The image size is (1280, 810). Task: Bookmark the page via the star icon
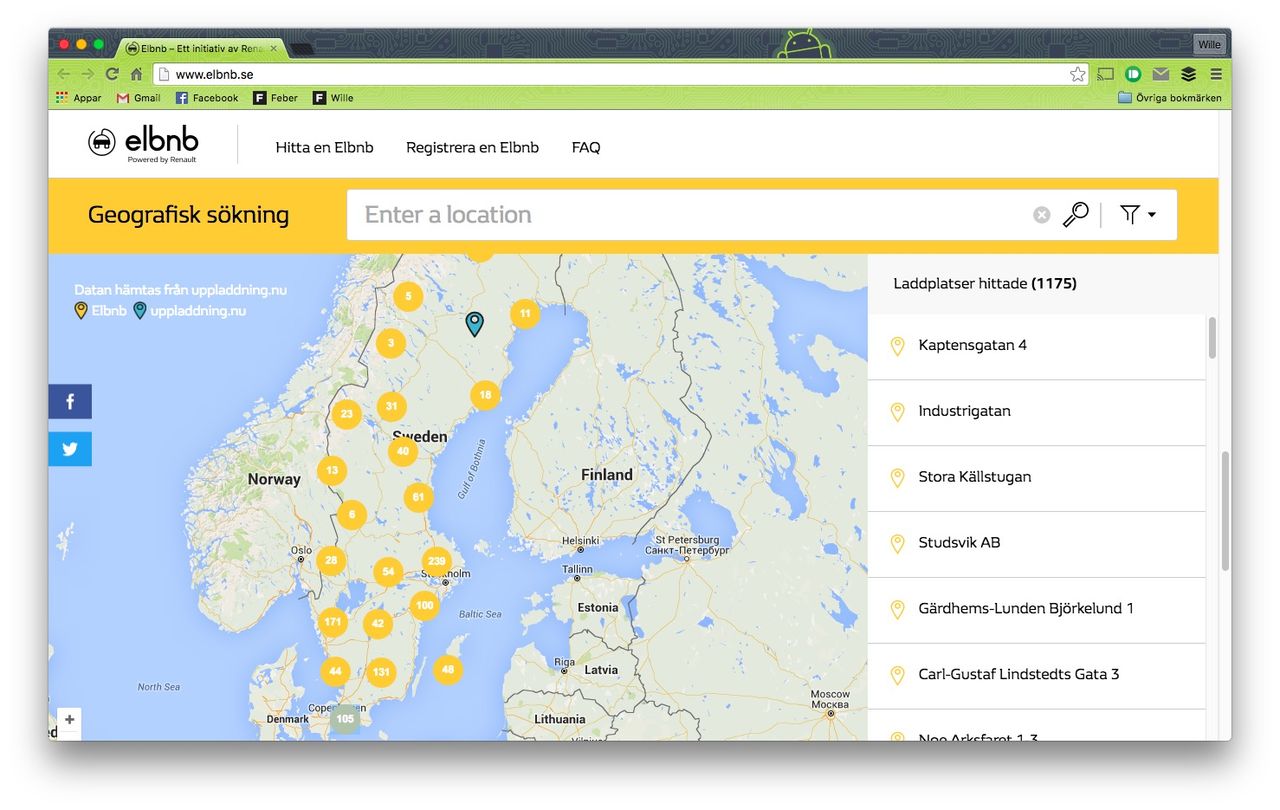coord(1077,74)
